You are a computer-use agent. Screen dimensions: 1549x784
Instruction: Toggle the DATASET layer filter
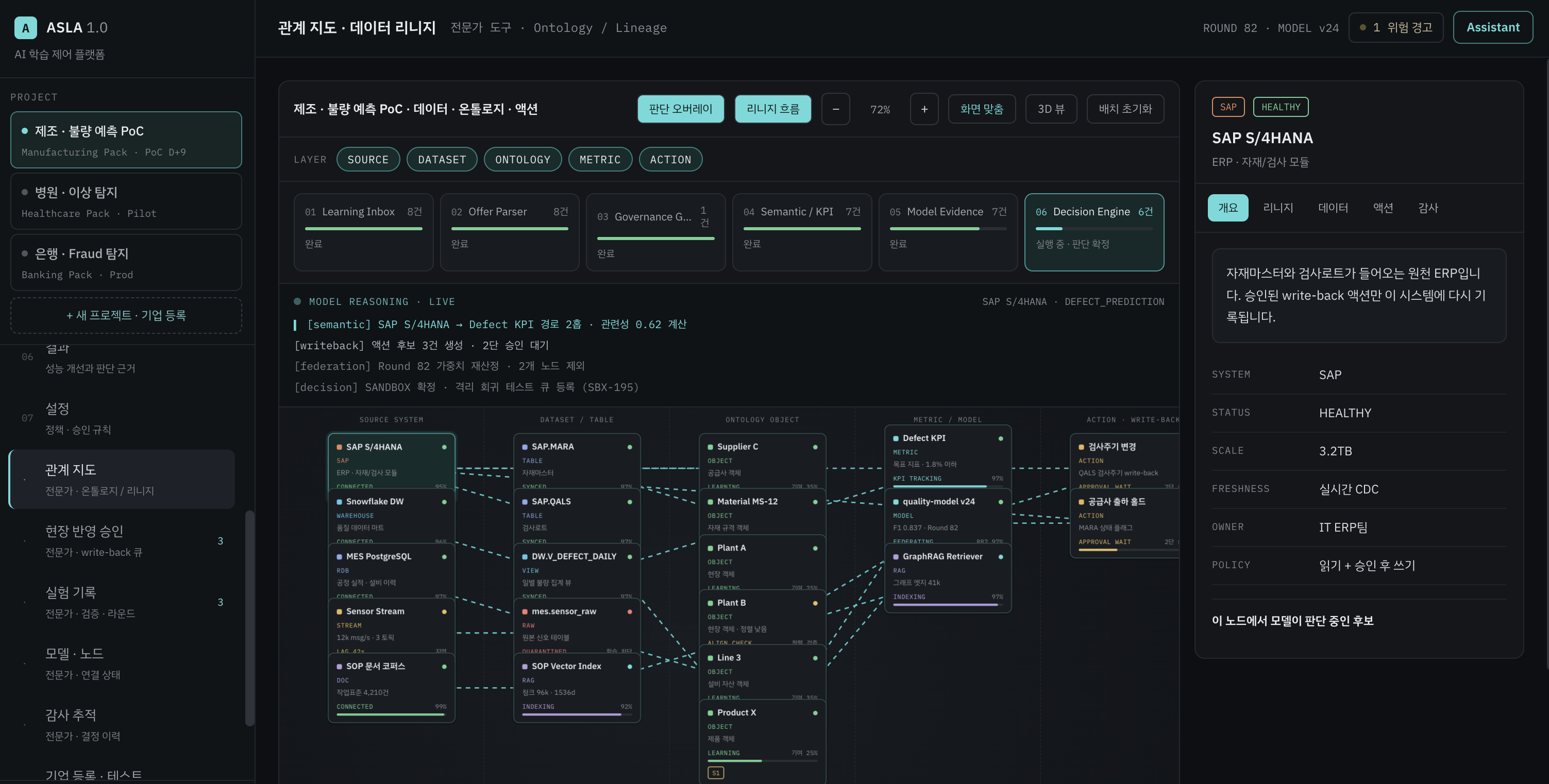pos(442,159)
